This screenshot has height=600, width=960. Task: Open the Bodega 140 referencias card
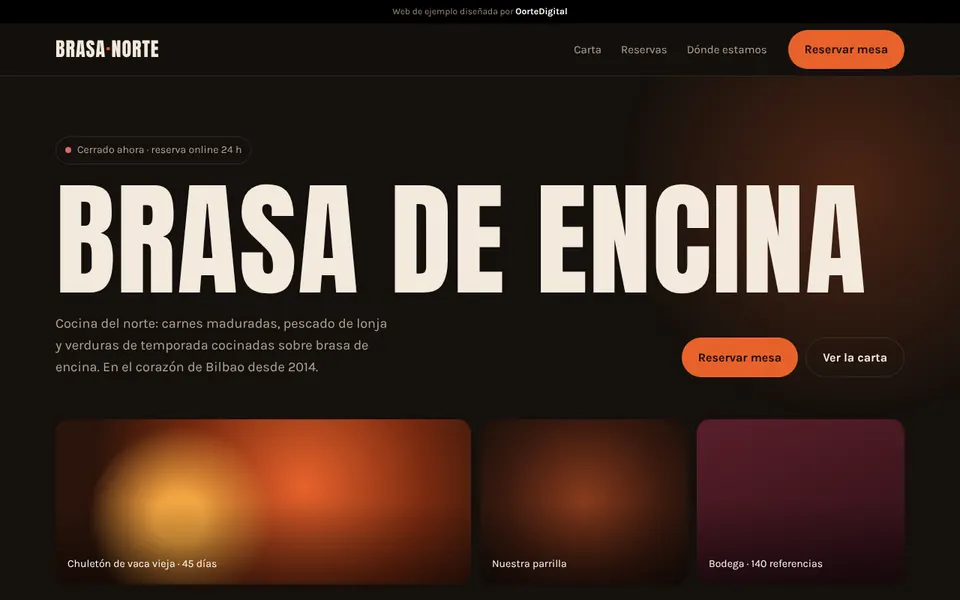click(800, 501)
